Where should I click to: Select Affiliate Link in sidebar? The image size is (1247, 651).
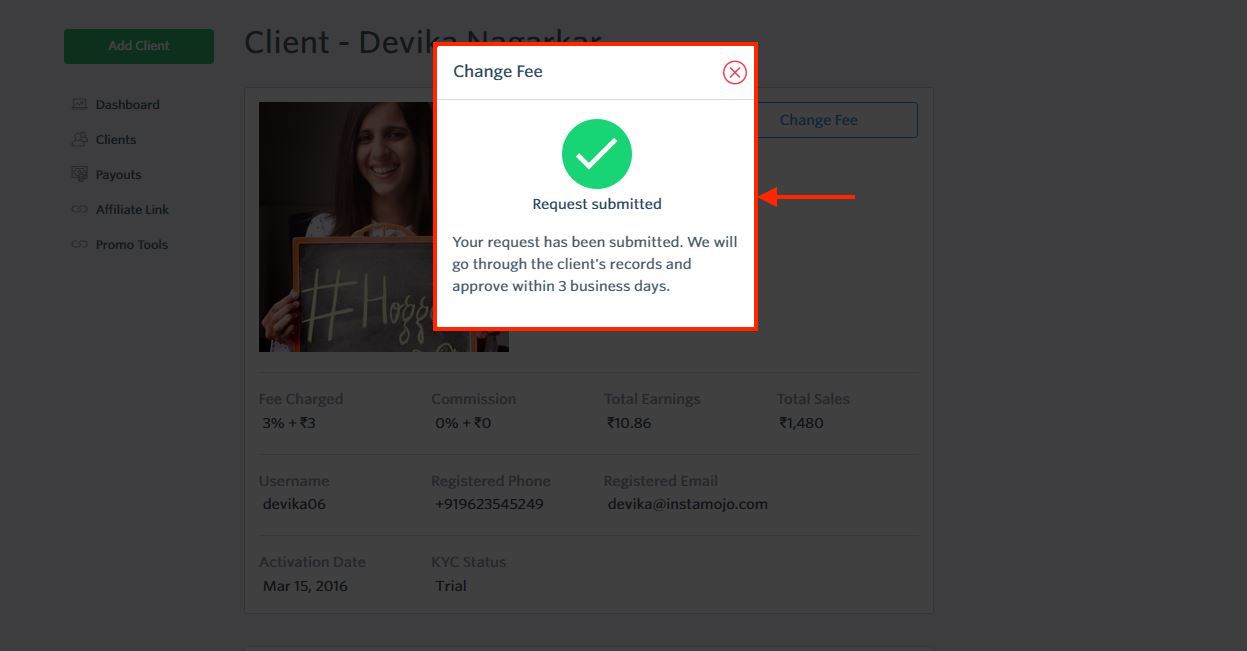pyautogui.click(x=133, y=209)
